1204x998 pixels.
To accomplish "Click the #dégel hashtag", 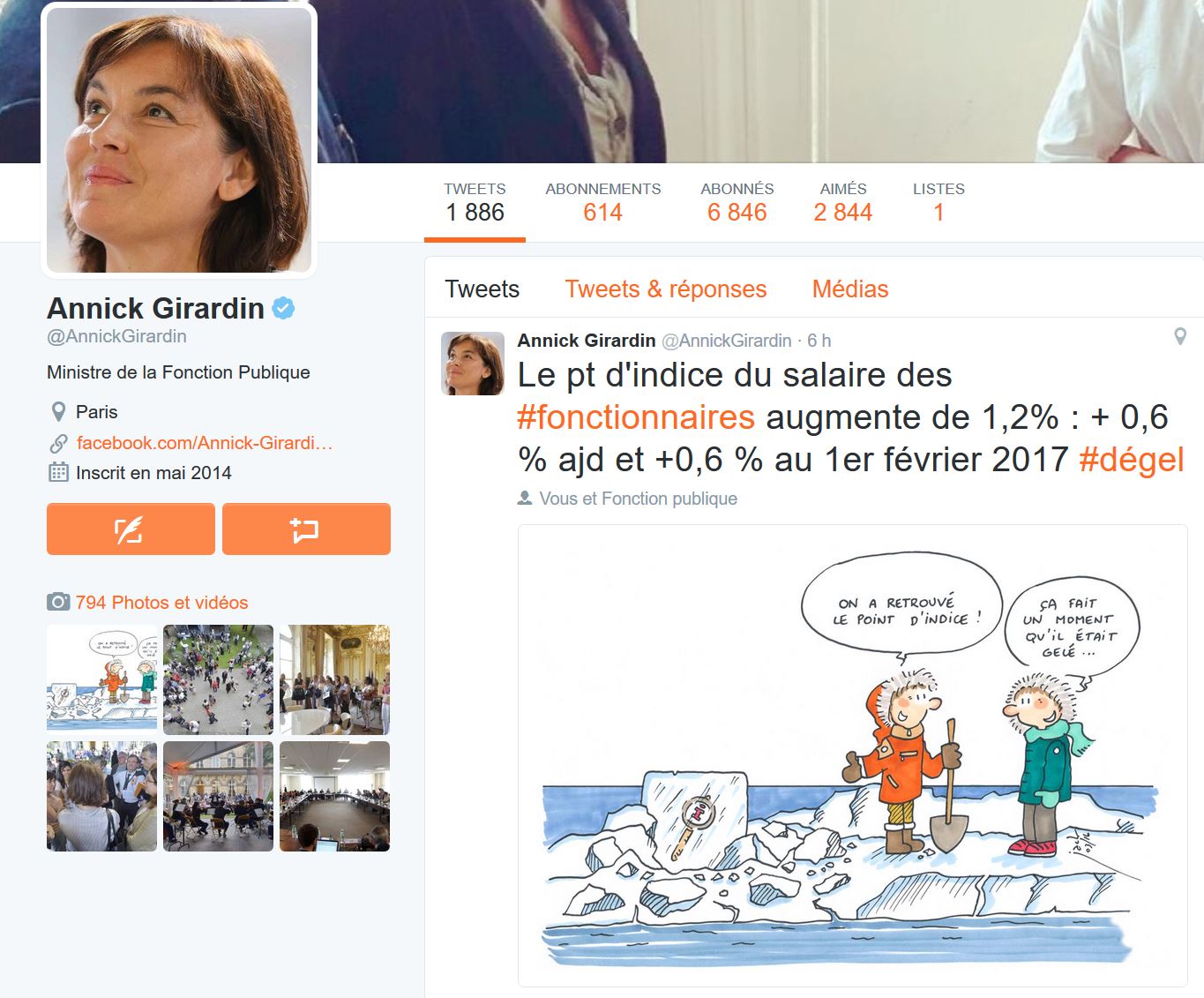I will coord(1132,460).
